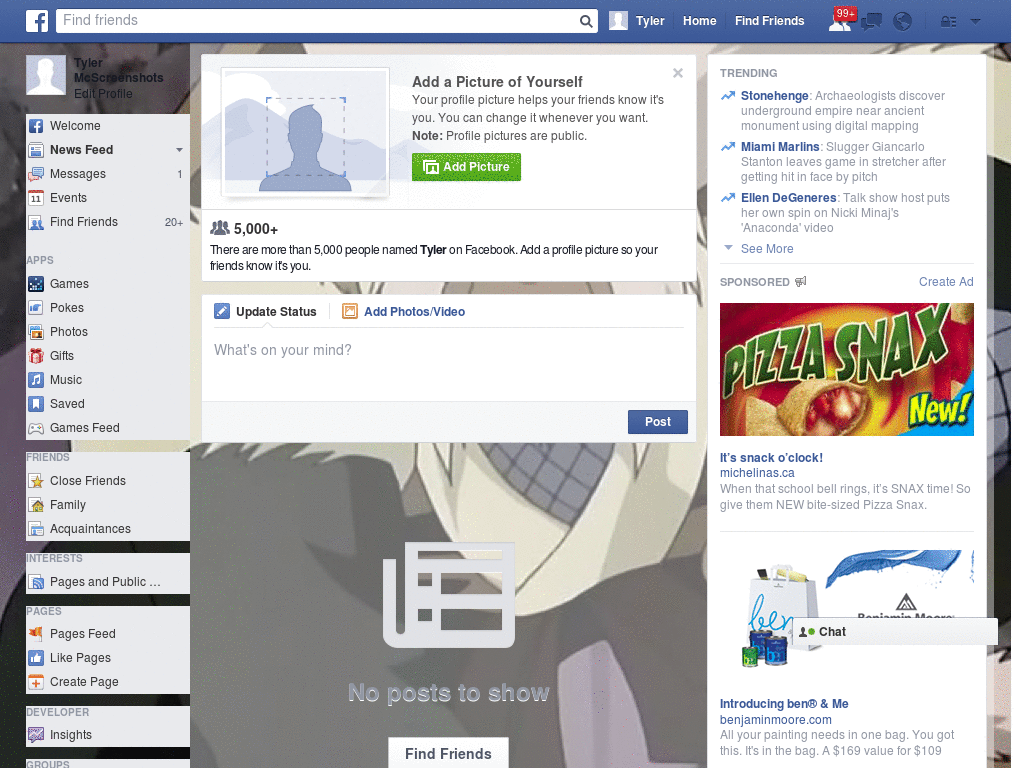Image resolution: width=1024 pixels, height=768 pixels.
Task: Open Pages and Public feed icon
Action: click(36, 582)
